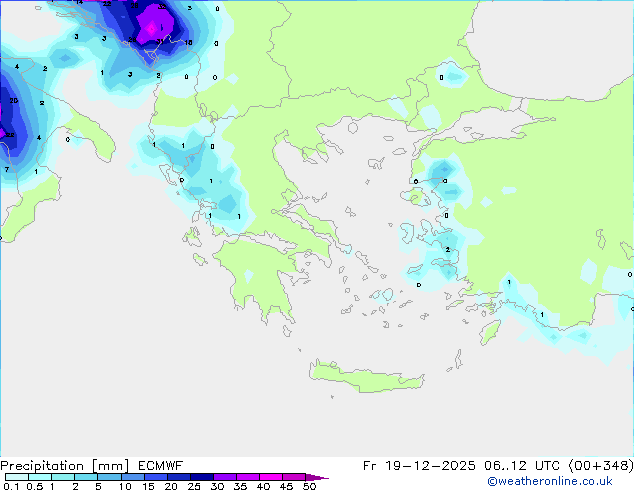Click the "10" legend label
Image resolution: width=634 pixels, height=490 pixels.
(x=125, y=486)
